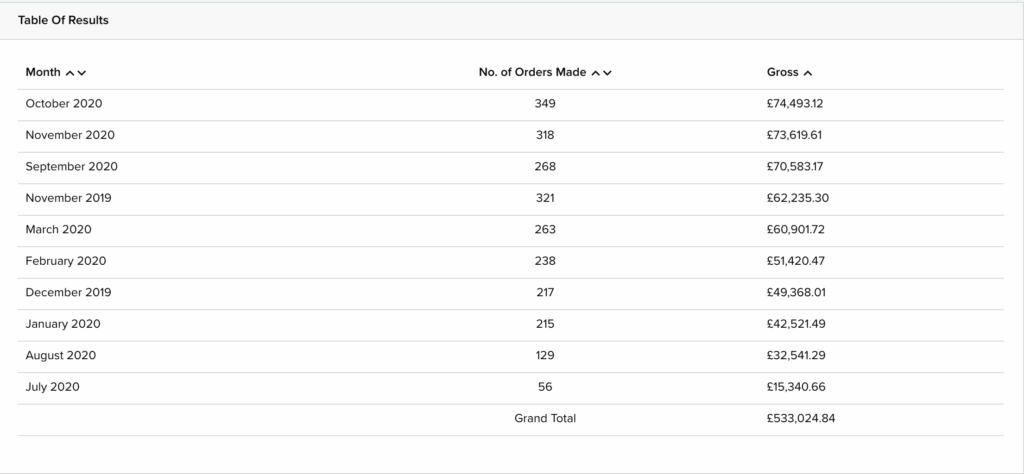
Task: Click the September 2020 row
Action: (511, 166)
